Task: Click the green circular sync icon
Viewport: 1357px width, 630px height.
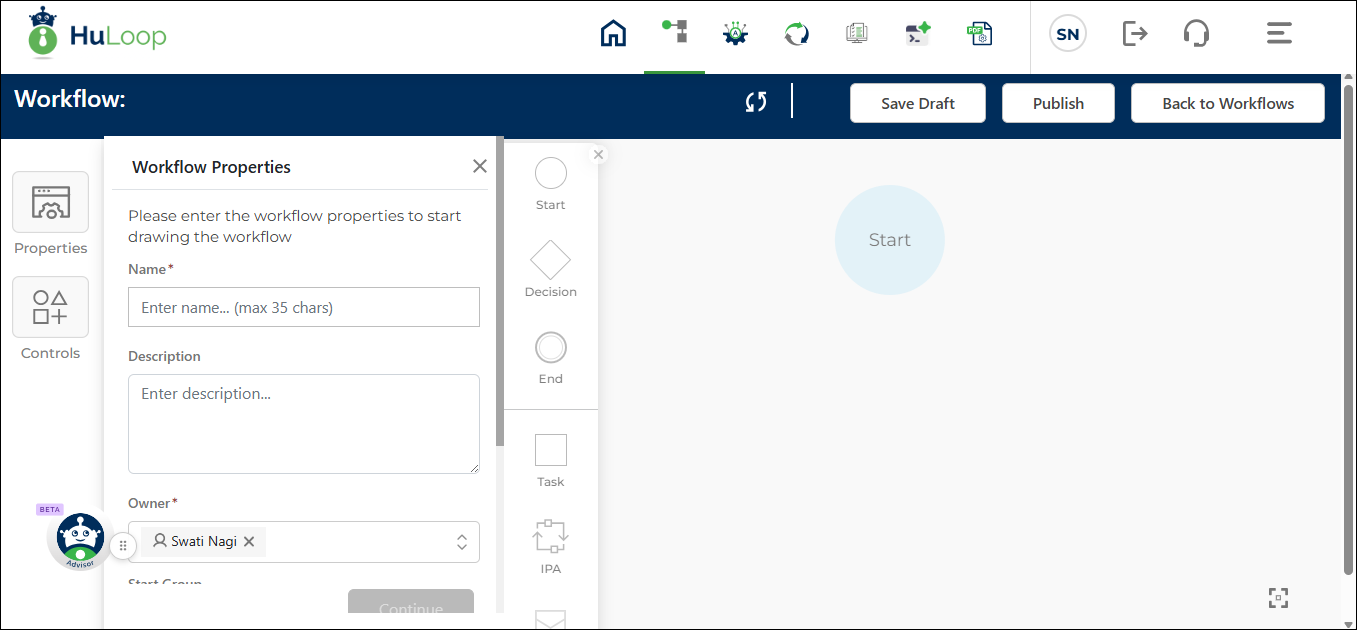Action: [796, 34]
